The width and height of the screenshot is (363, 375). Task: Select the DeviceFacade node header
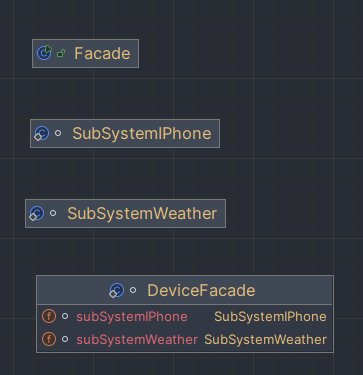(x=185, y=290)
